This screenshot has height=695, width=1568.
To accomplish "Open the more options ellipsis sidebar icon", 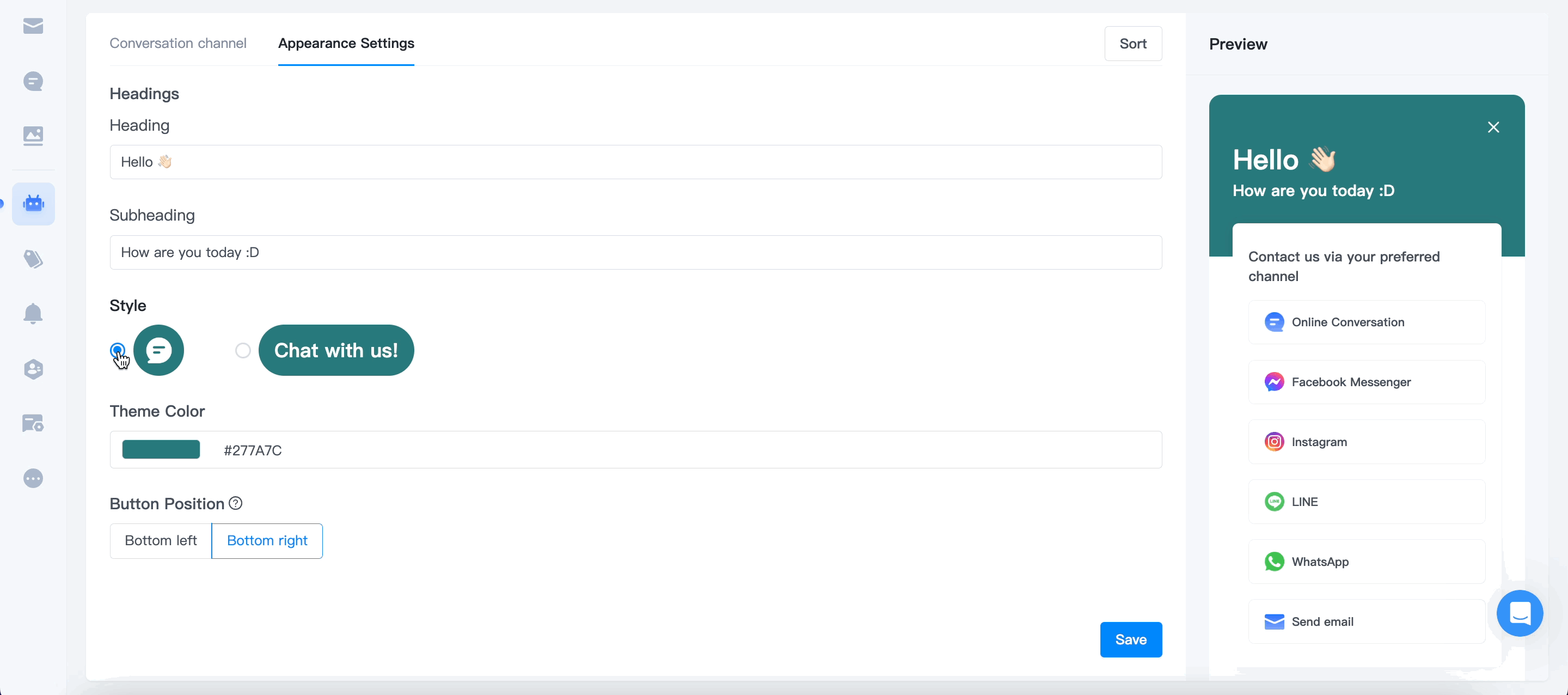I will tap(33, 478).
